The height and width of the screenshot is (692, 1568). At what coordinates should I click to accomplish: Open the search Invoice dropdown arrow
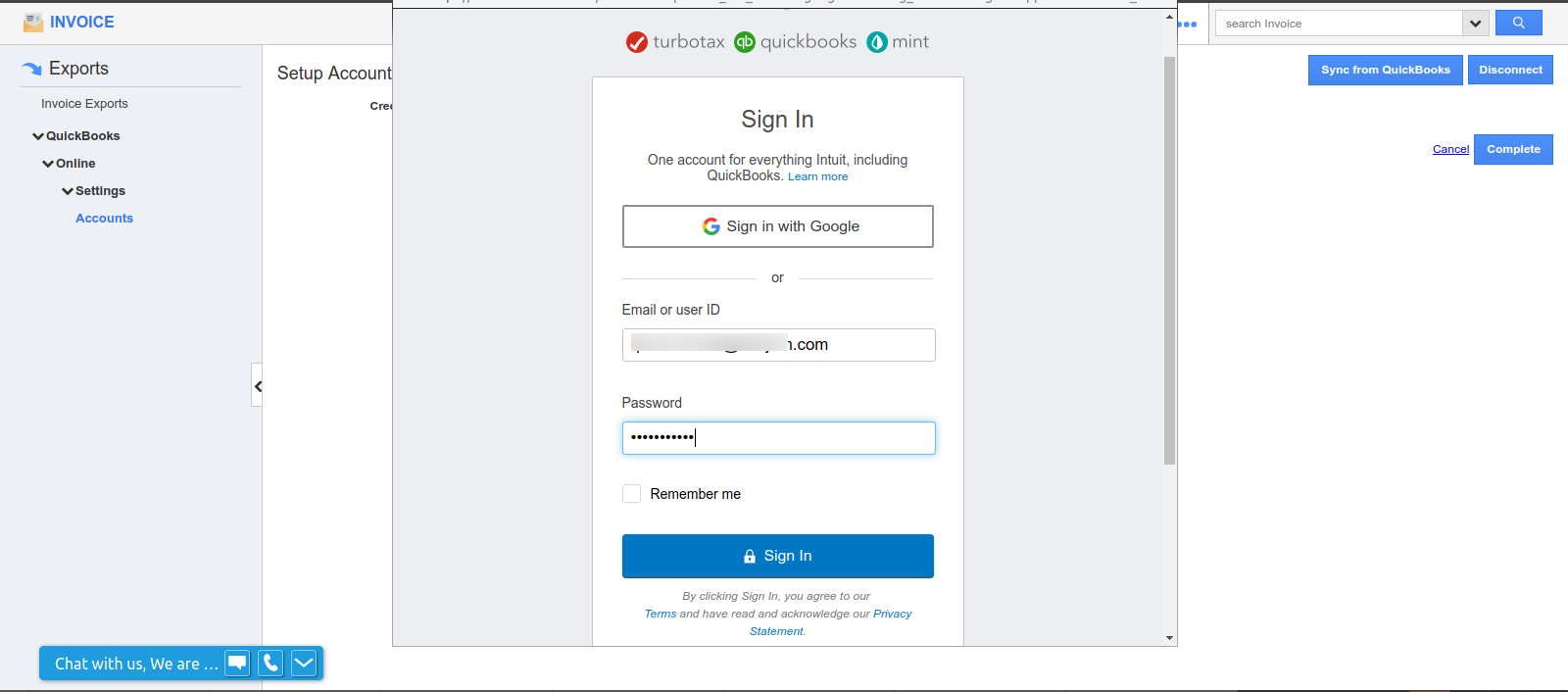click(1476, 24)
